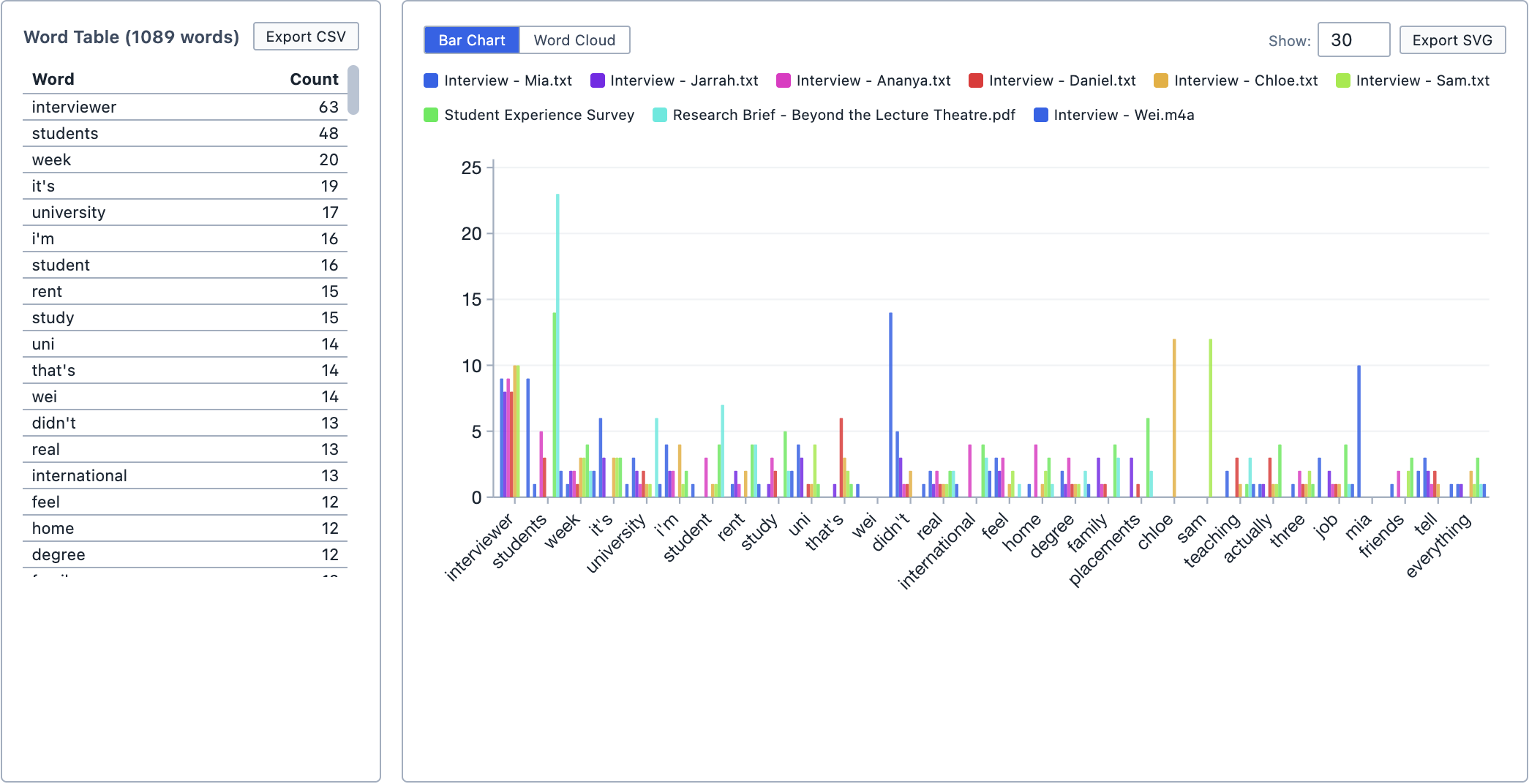Toggle the Research Brief PDF legend swatch
Viewport: 1529px width, 784px height.
pyautogui.click(x=660, y=115)
